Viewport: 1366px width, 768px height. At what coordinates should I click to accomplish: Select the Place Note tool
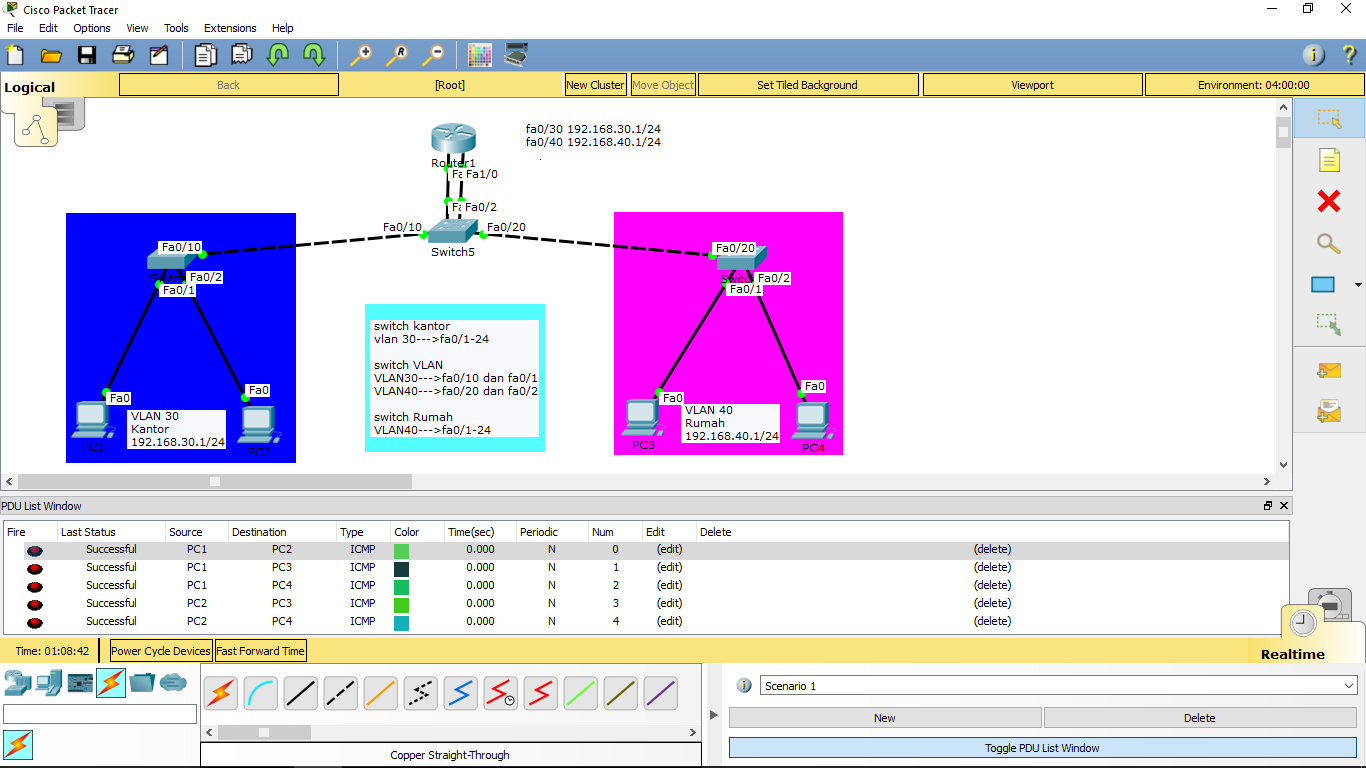(x=1330, y=159)
